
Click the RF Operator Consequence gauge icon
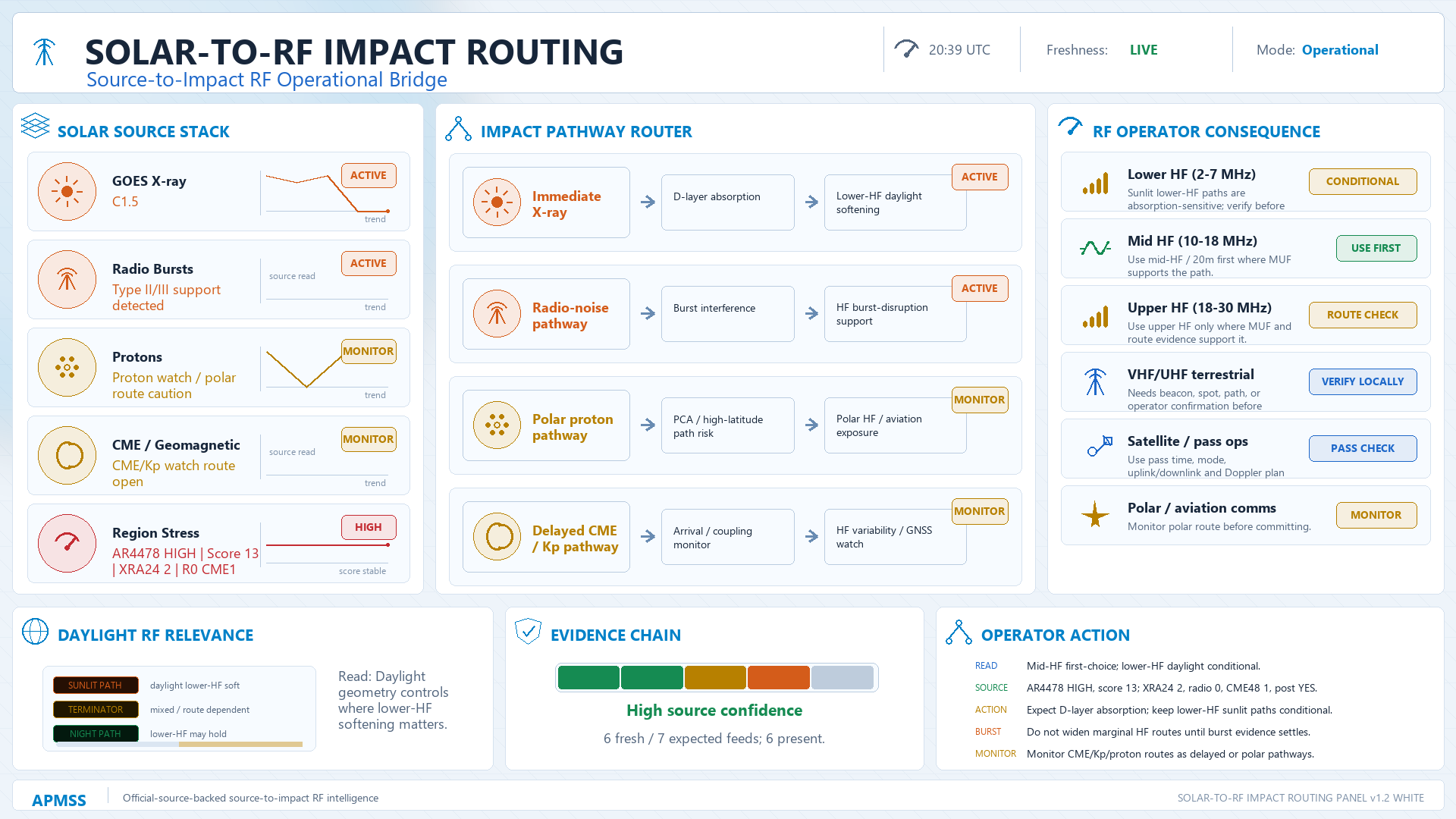(1070, 127)
